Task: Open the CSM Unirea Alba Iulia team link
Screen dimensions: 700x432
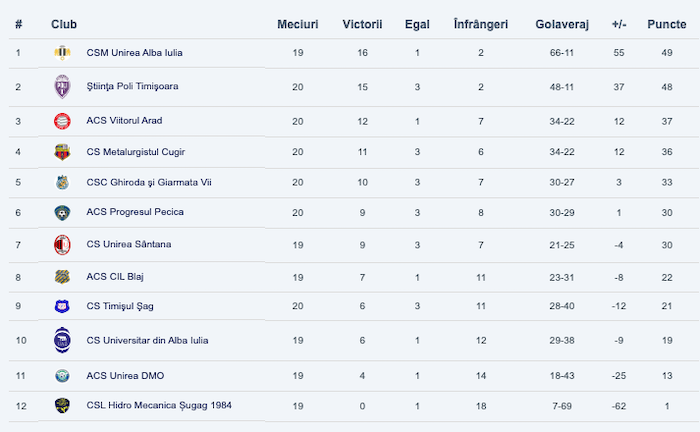Action: (x=134, y=52)
